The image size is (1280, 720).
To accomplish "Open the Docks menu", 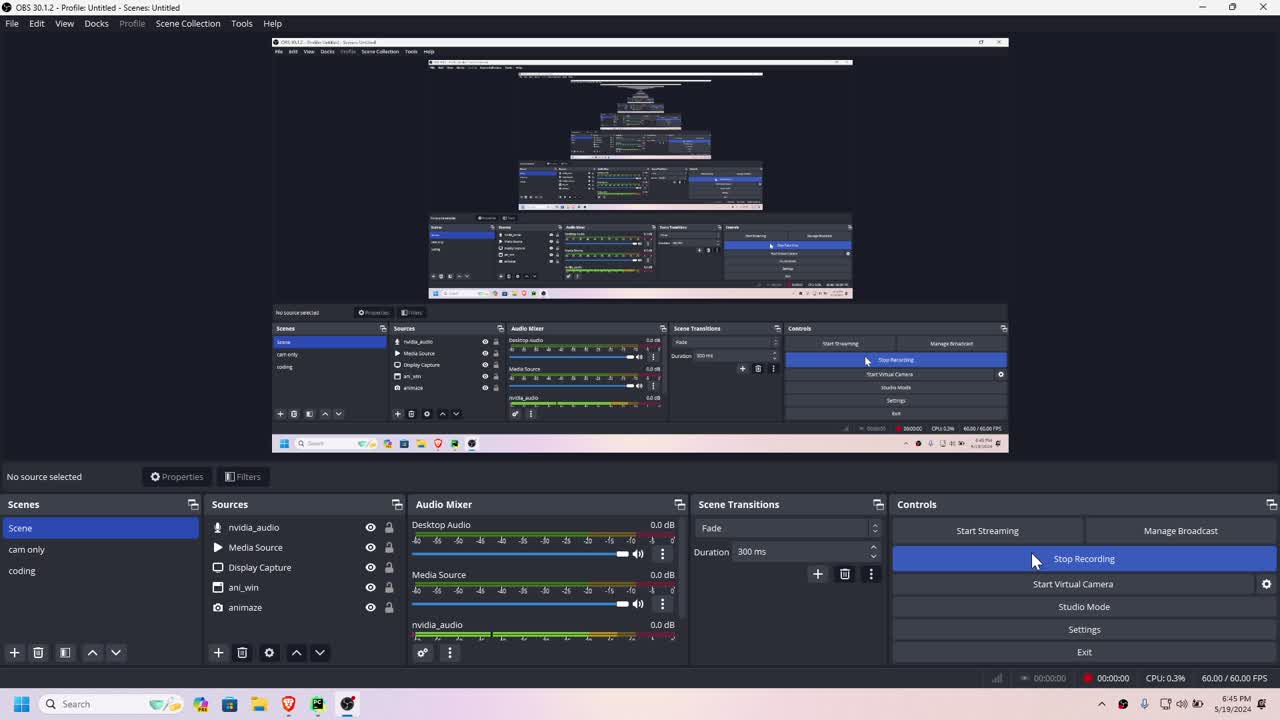I will pos(96,23).
